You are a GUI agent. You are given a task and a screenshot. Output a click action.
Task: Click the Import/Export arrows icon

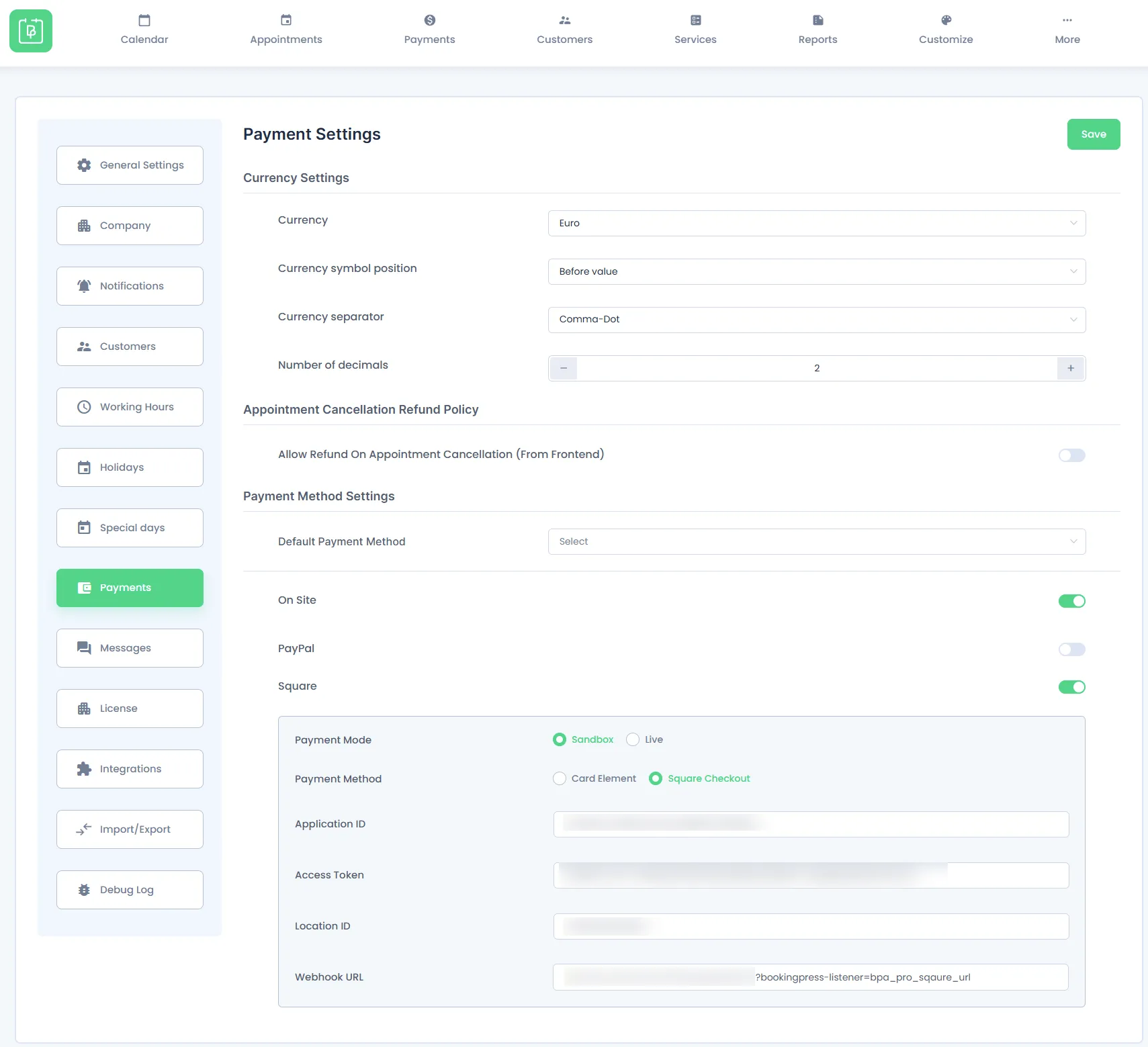(84, 829)
